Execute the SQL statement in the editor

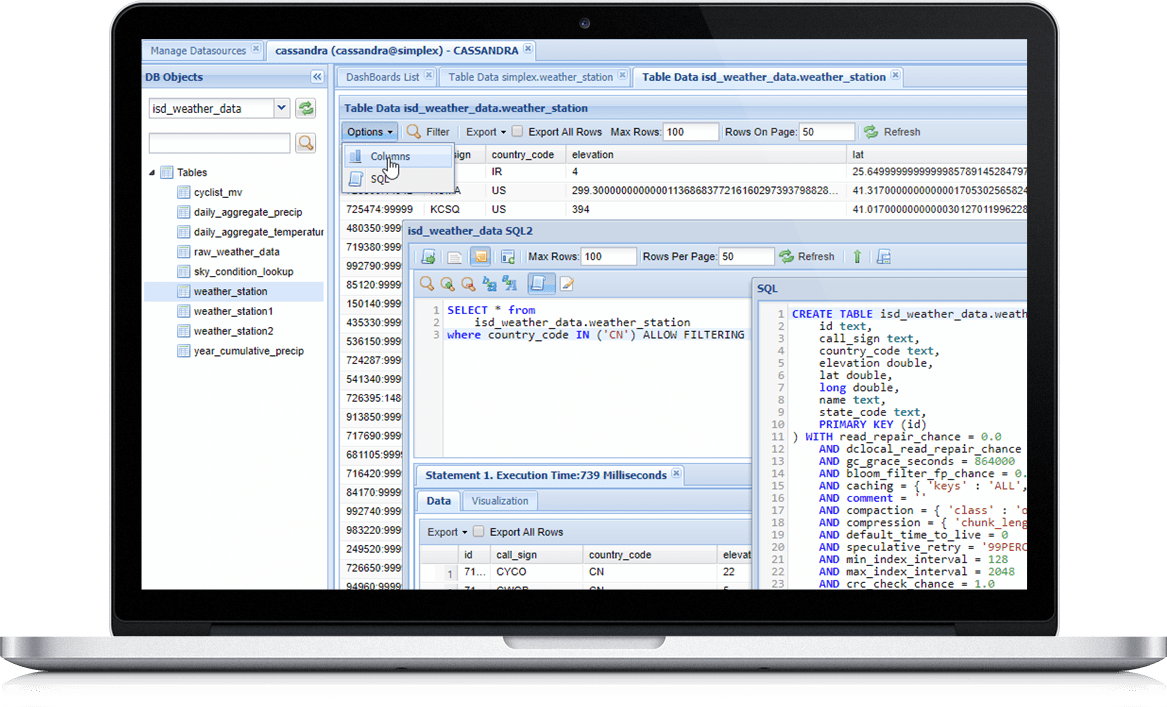428,256
